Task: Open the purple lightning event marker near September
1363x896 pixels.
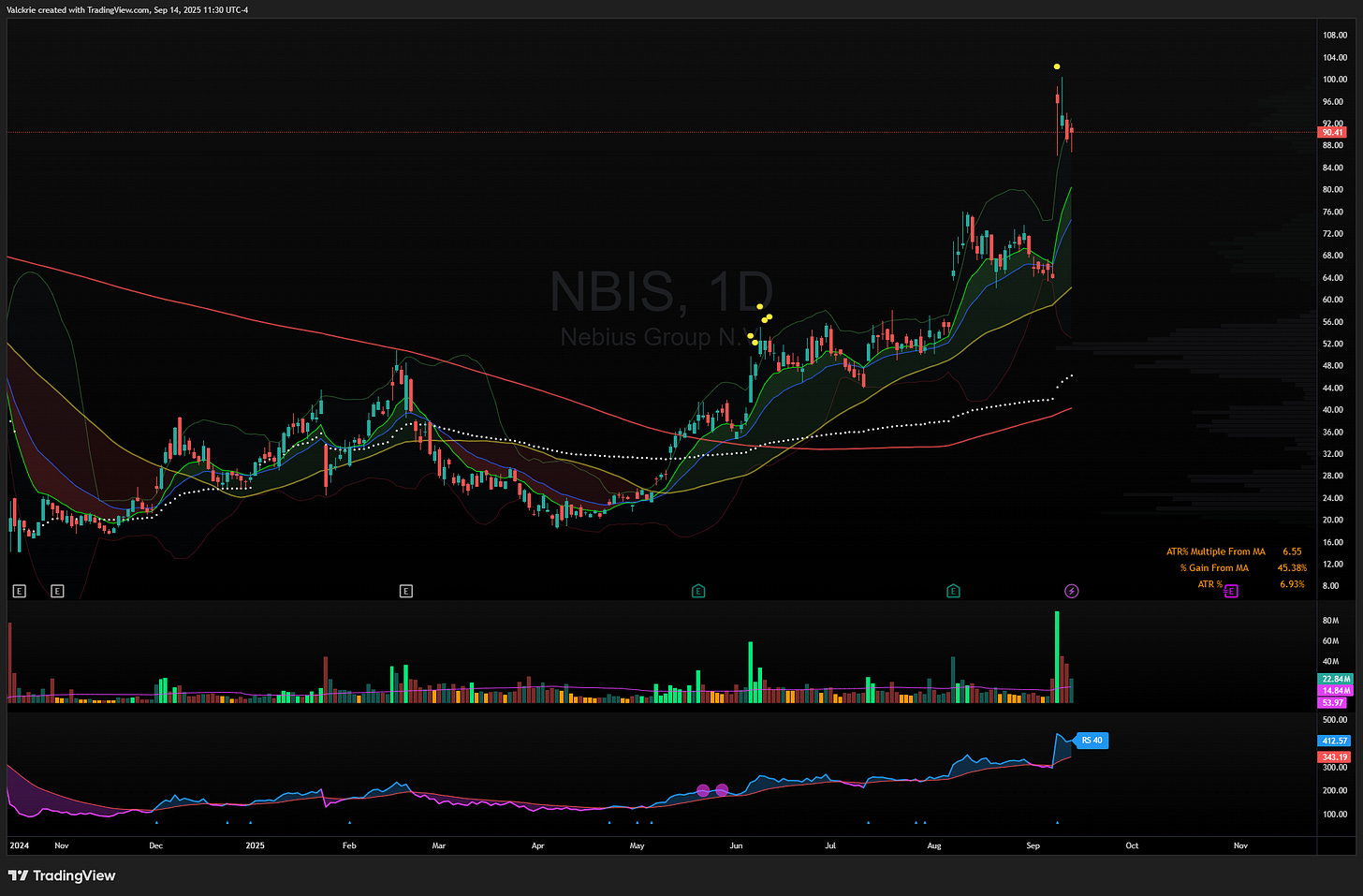Action: pyautogui.click(x=1072, y=591)
